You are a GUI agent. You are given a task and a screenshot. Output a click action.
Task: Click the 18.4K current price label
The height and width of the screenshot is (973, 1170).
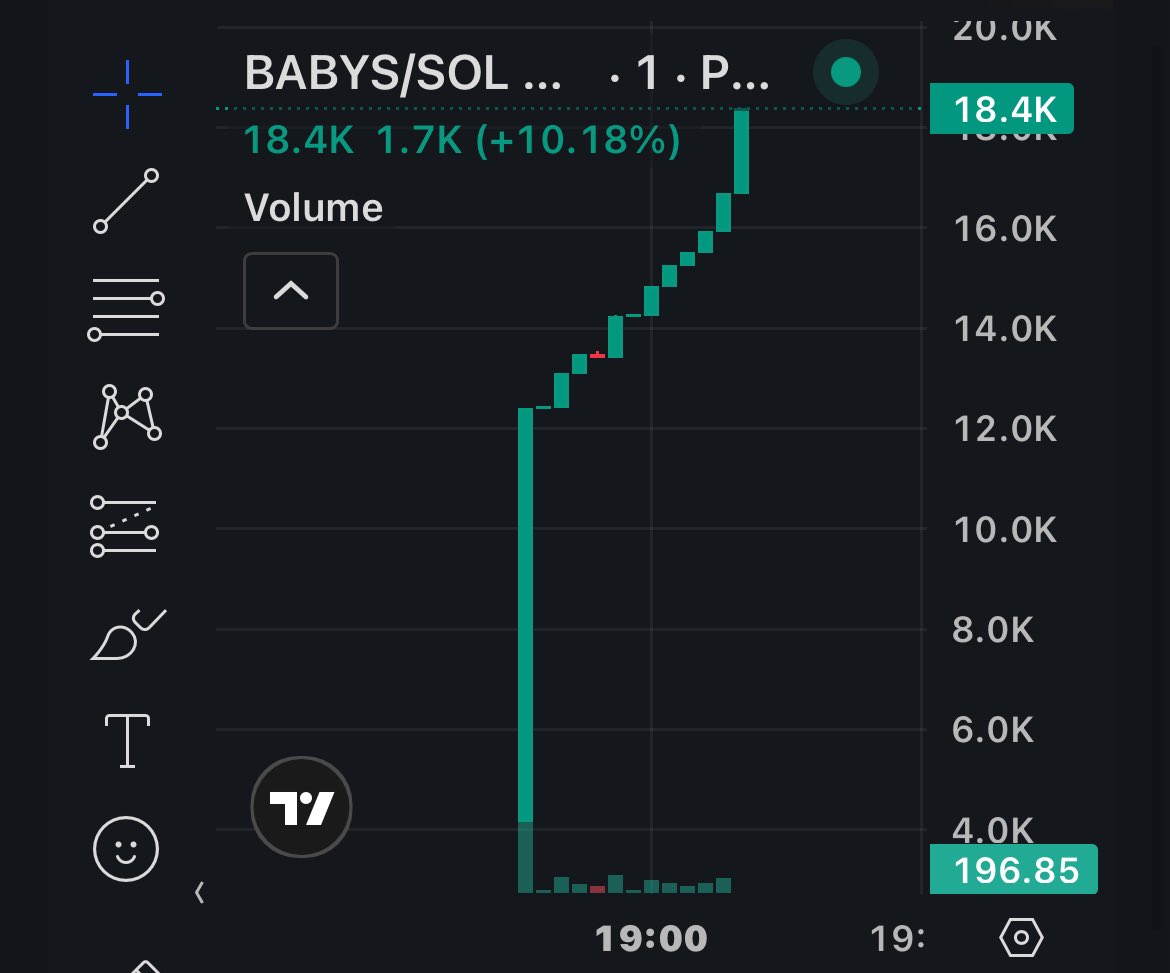click(x=1001, y=109)
